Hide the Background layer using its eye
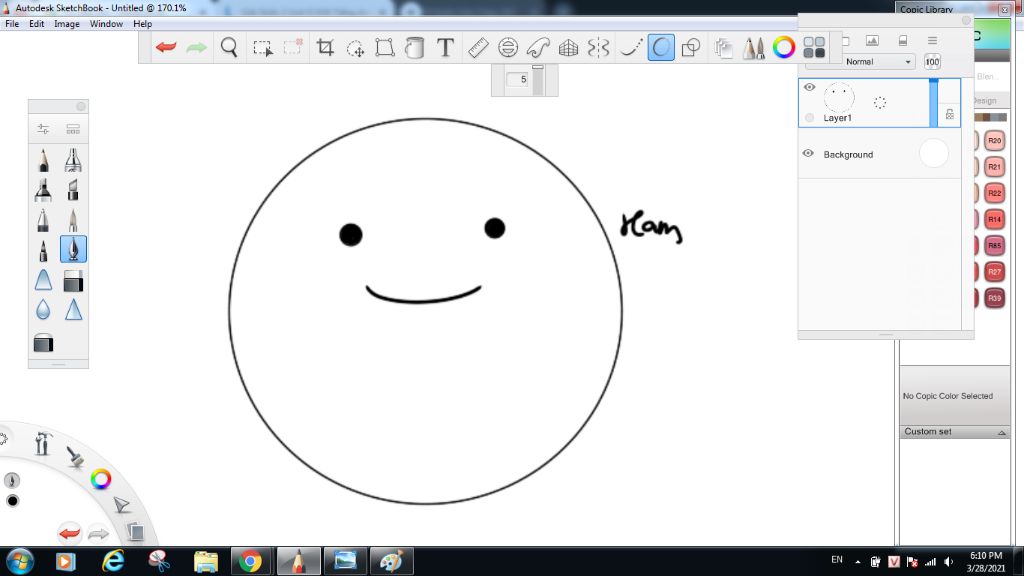 click(808, 153)
